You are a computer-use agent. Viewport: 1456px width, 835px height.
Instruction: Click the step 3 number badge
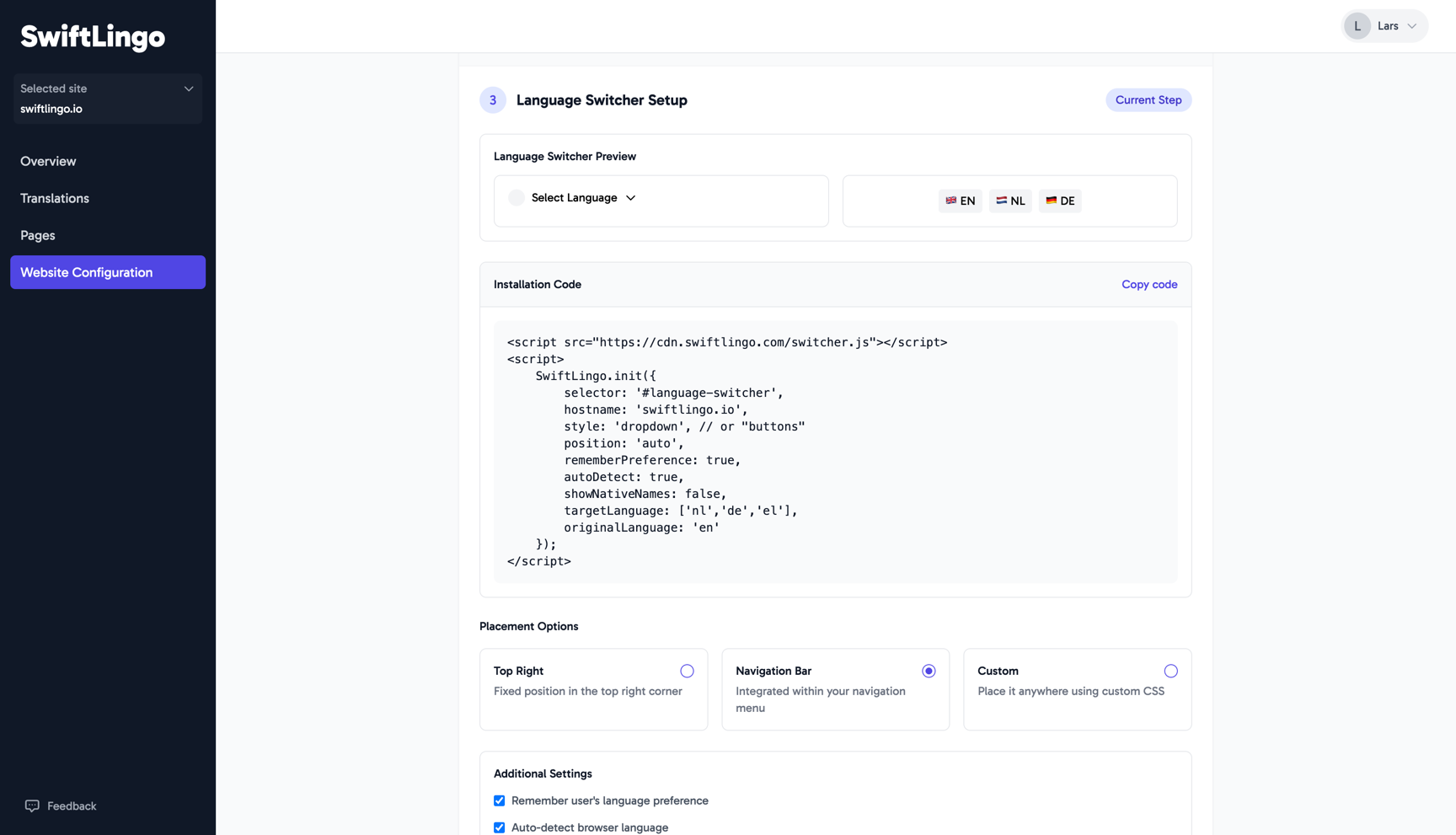(493, 100)
